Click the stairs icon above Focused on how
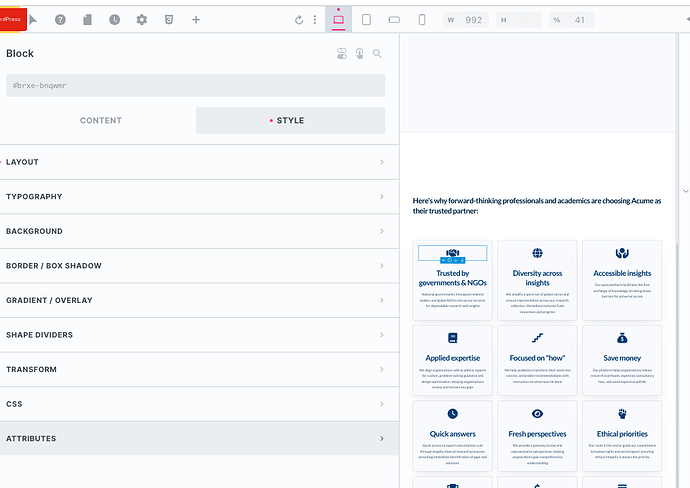The width and height of the screenshot is (690, 488). [537, 338]
